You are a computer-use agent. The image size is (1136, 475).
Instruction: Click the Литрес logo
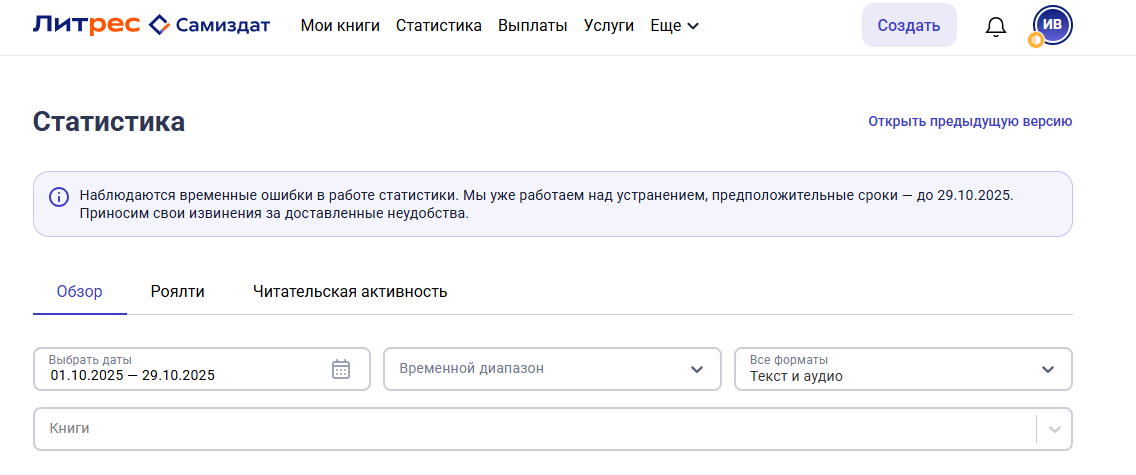point(86,25)
